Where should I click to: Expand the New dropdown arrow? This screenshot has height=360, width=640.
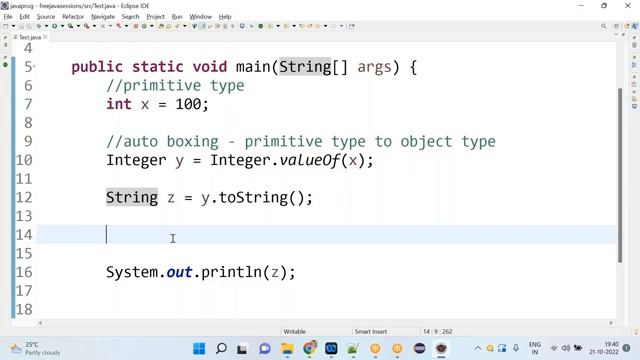[x=13, y=26]
